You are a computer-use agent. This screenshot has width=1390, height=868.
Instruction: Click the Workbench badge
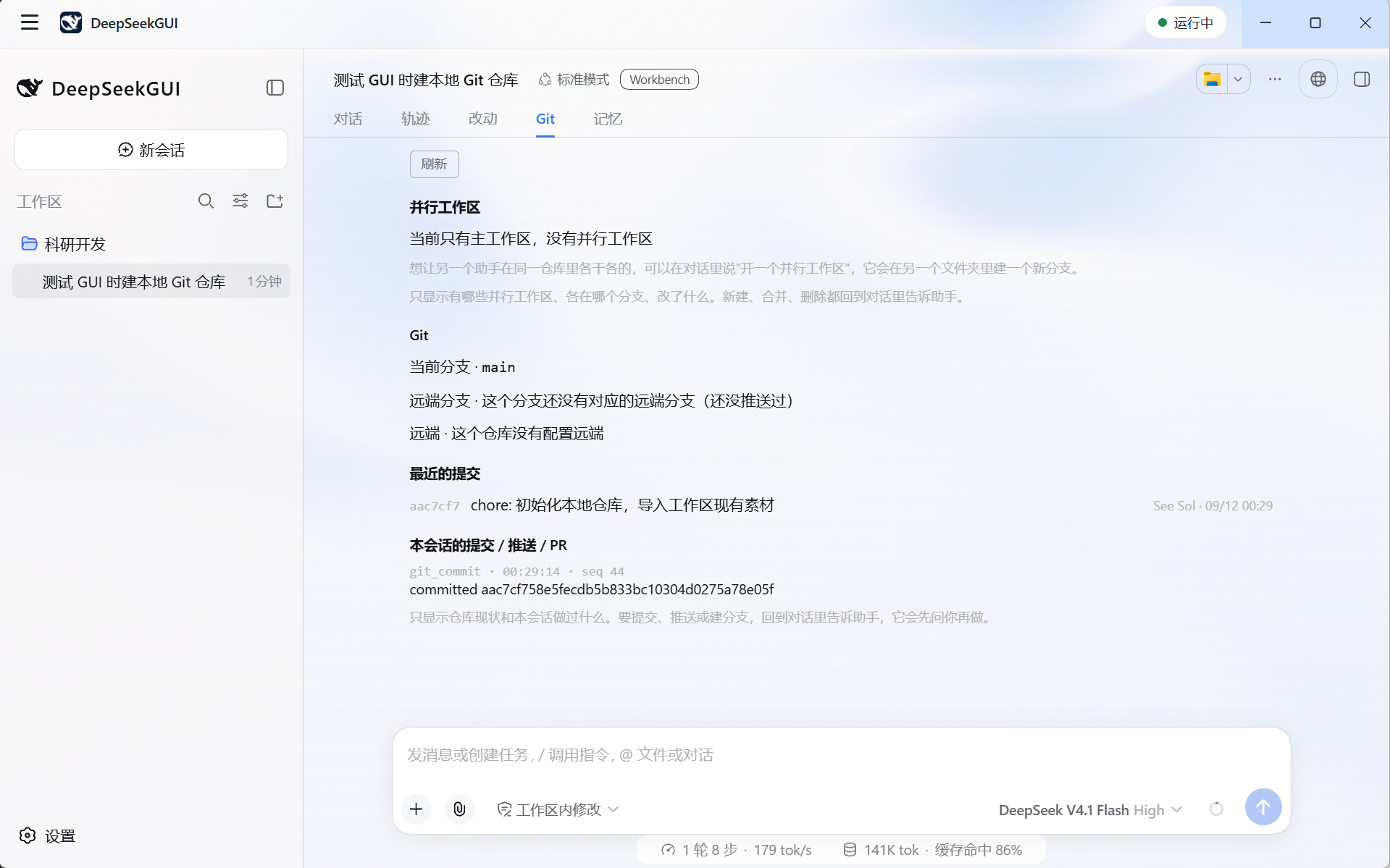click(659, 80)
